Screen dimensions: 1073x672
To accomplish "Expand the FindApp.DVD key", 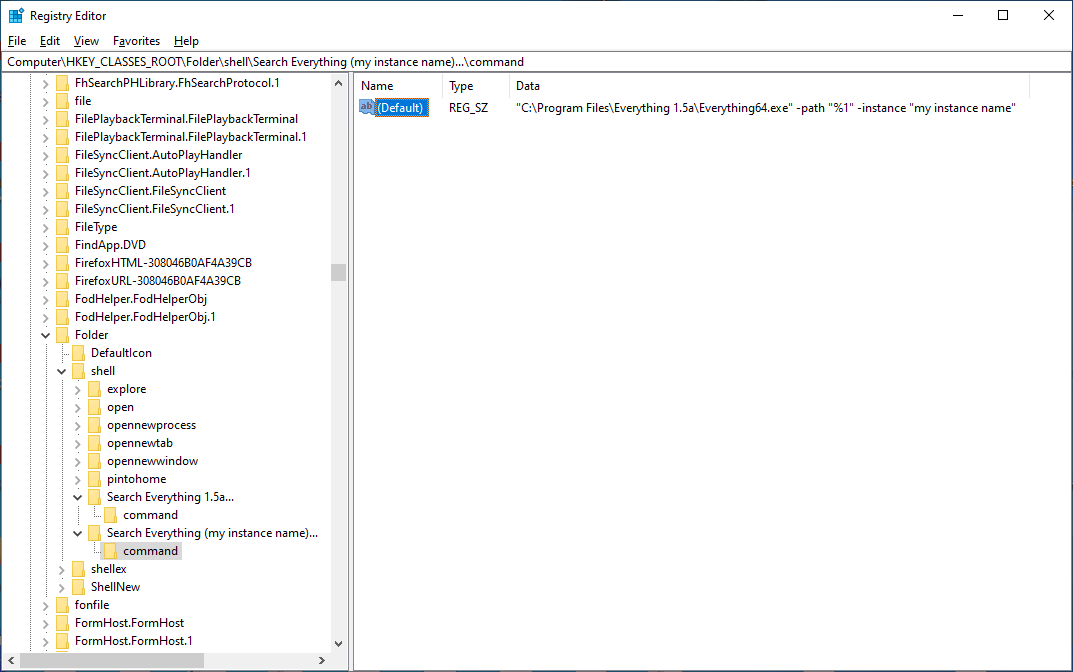I will pos(45,244).
